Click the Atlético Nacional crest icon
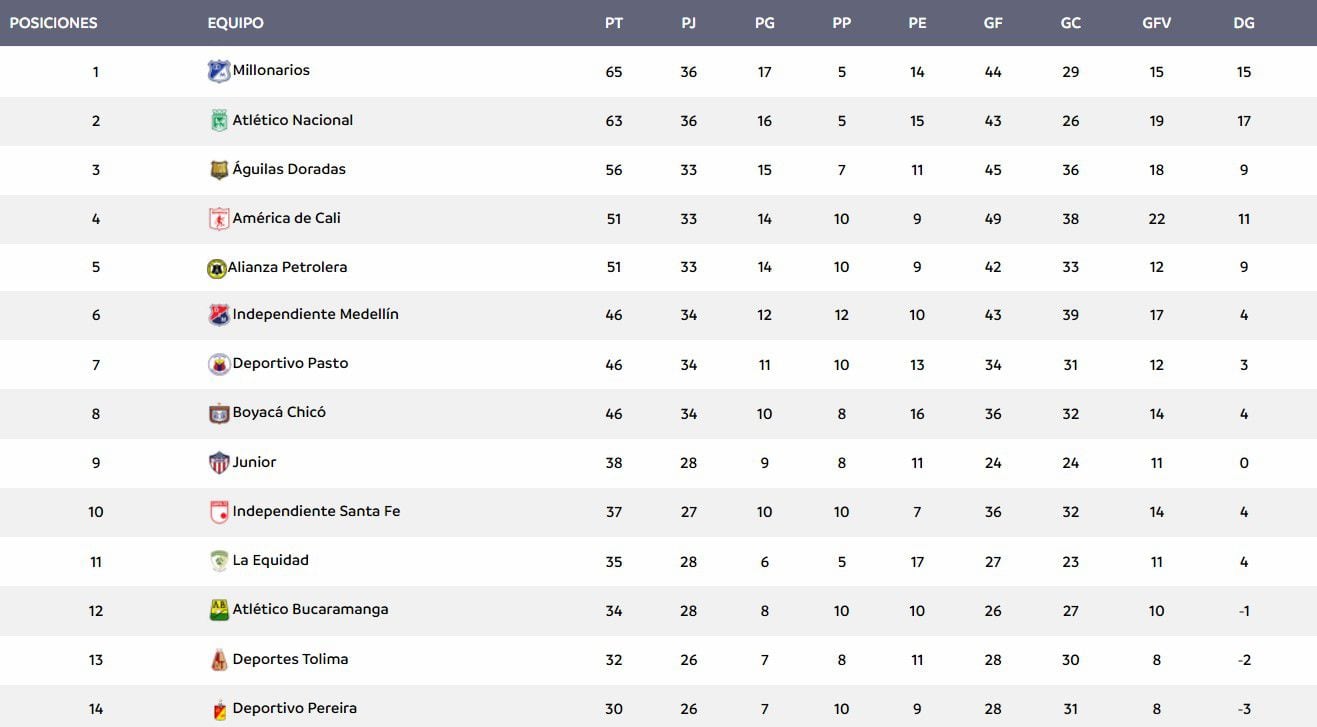This screenshot has width=1317, height=727. coord(218,121)
